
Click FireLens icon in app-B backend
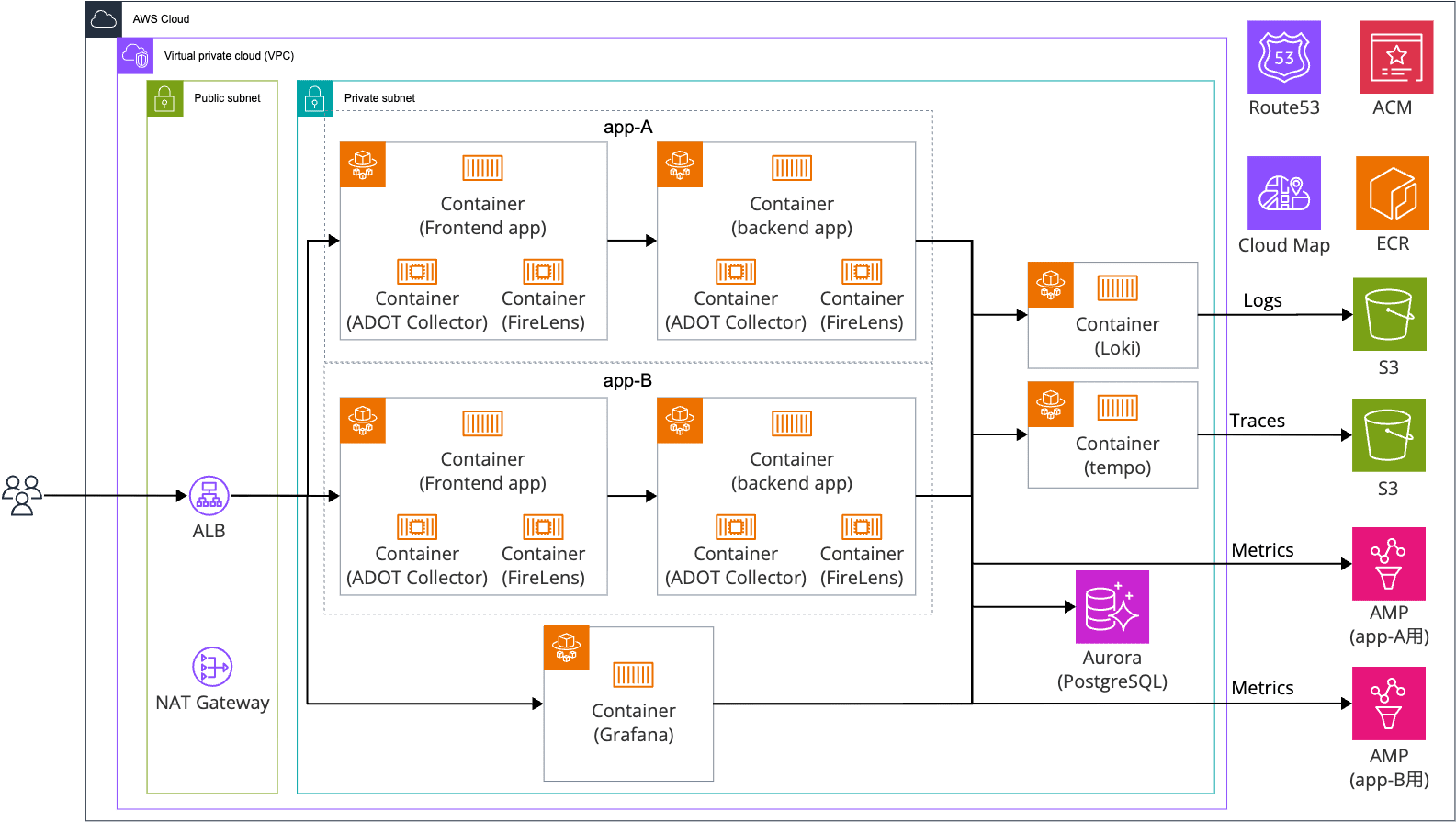(862, 527)
